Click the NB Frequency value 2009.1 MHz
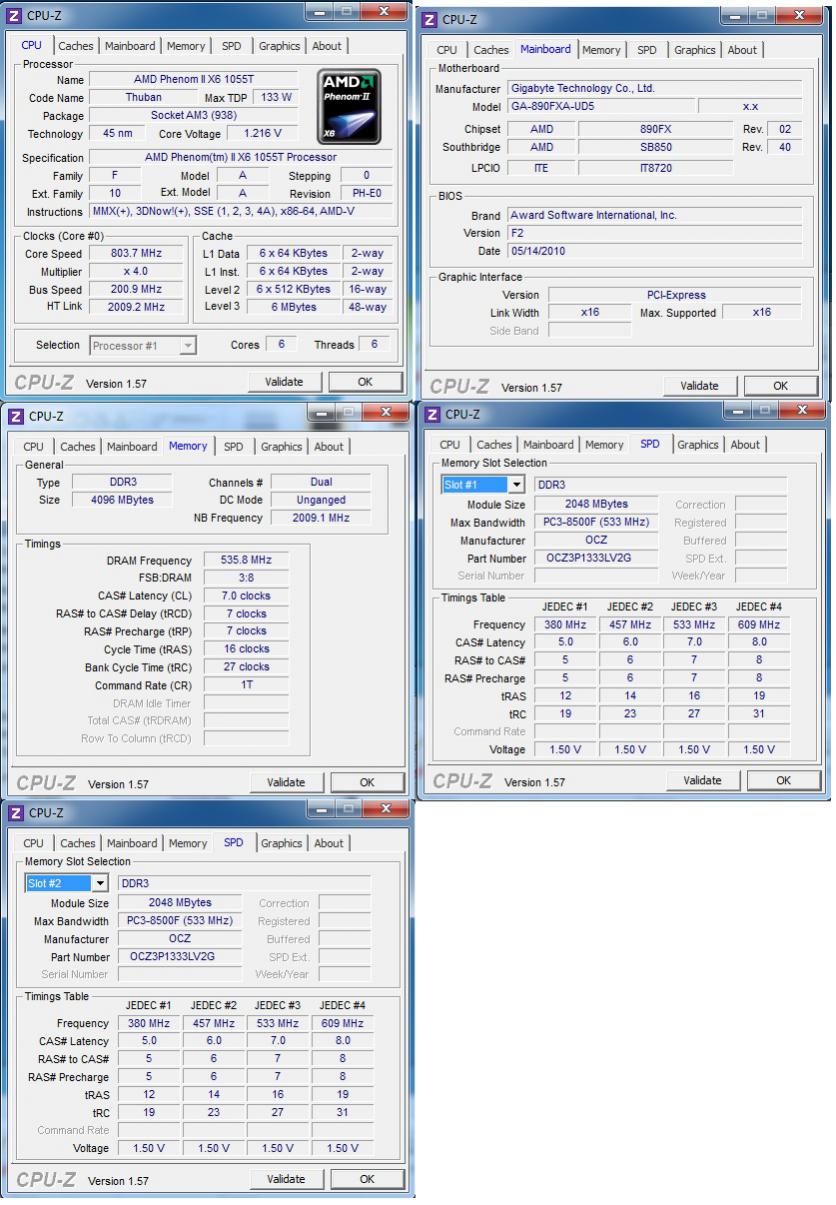Screen dimensions: 836x1205 coord(321,518)
